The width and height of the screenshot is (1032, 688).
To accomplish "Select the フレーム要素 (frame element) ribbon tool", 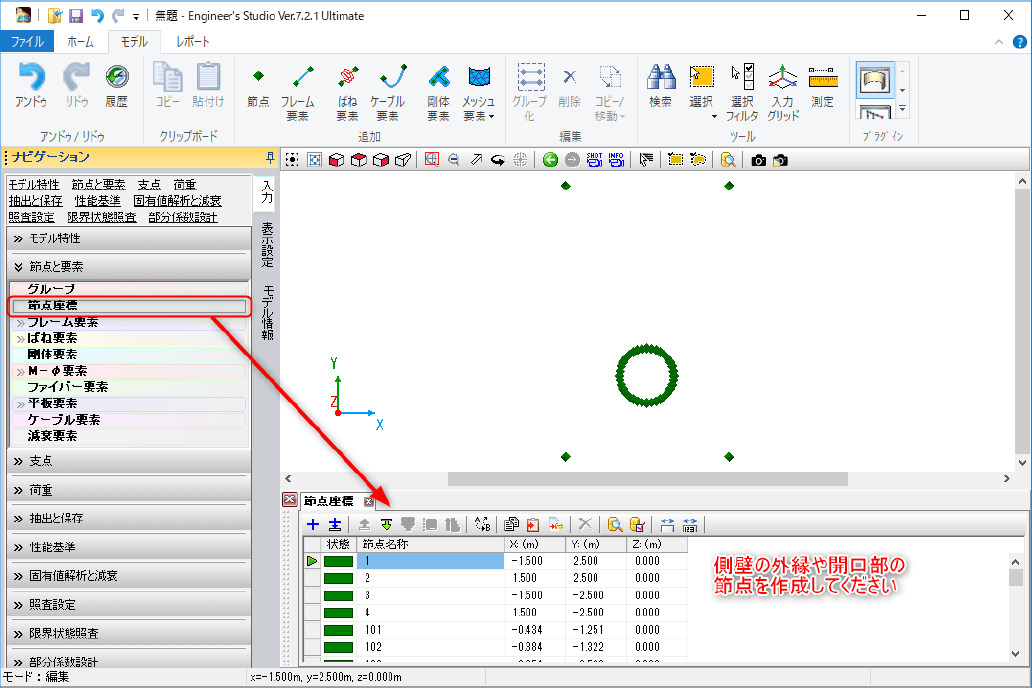I will tap(297, 88).
